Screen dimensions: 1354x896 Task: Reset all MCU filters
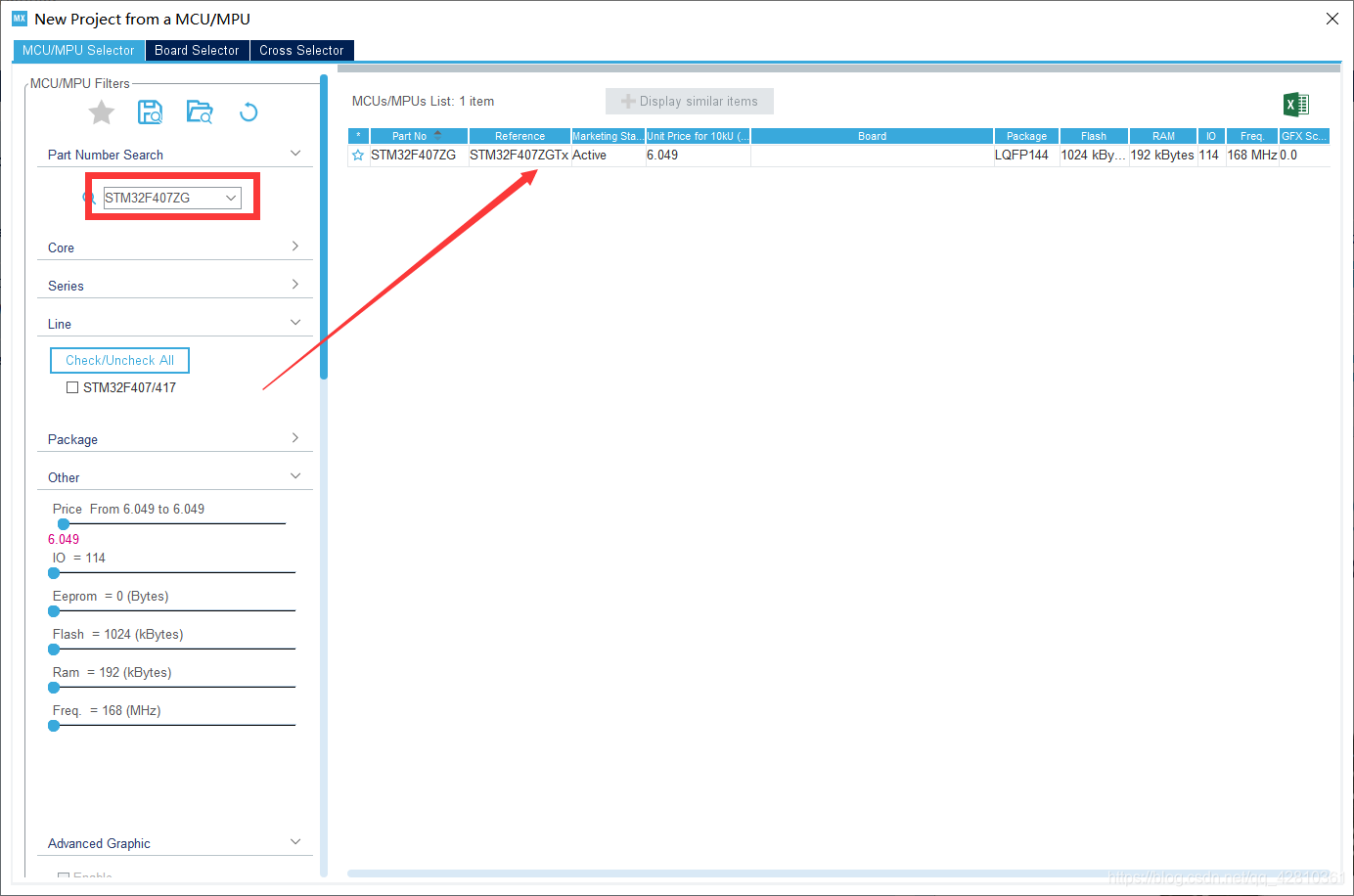[248, 112]
